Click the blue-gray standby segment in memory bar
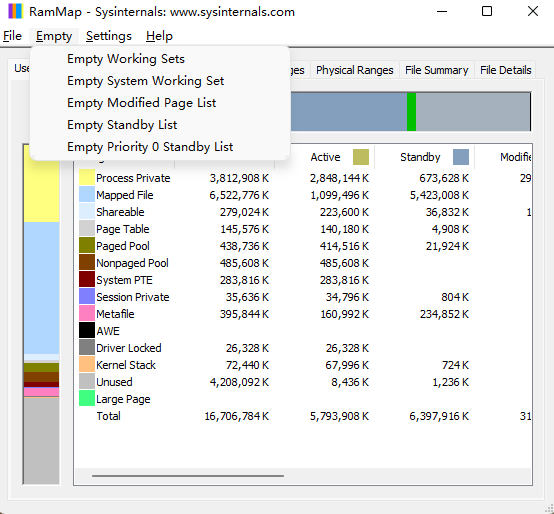Screen dimensions: 554x514 pyautogui.click(x=349, y=112)
